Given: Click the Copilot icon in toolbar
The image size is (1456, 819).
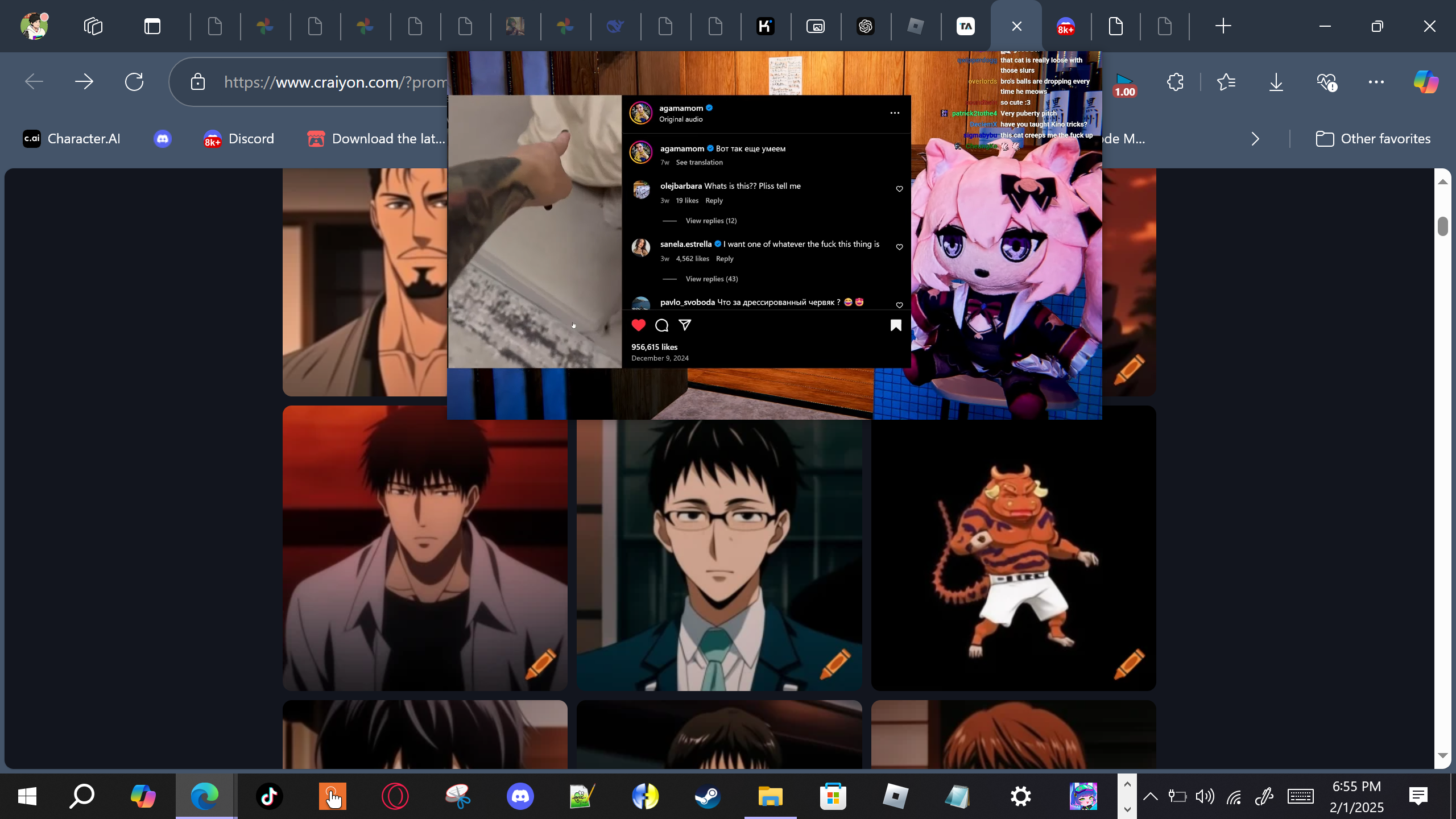Looking at the screenshot, I should 1425,82.
